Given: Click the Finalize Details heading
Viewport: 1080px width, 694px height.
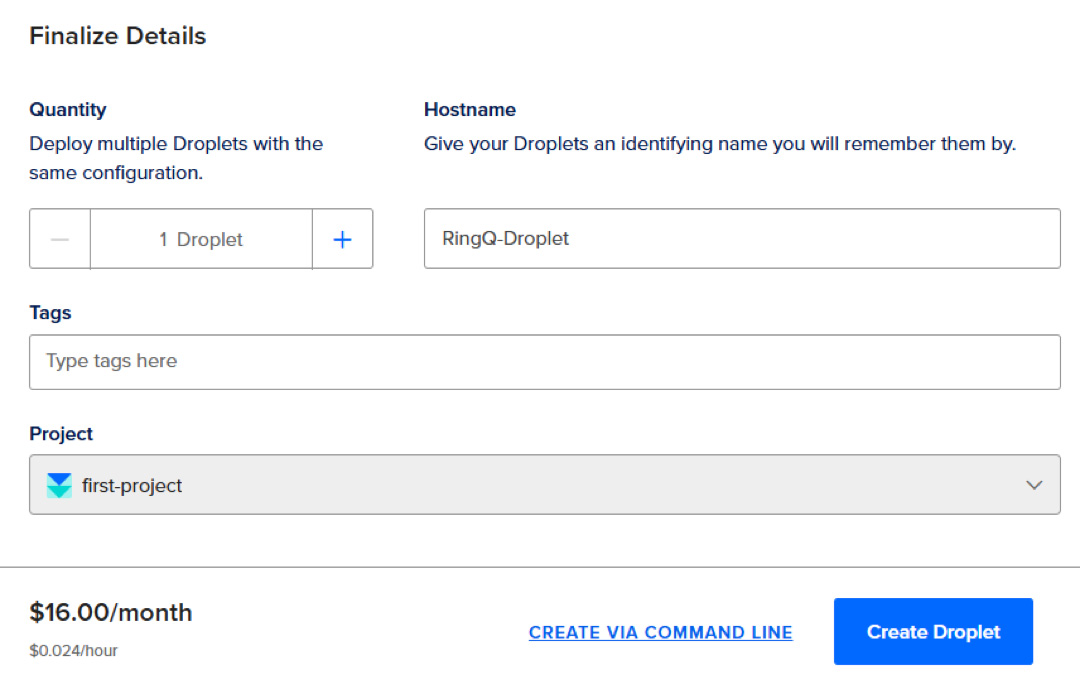Looking at the screenshot, I should point(117,36).
